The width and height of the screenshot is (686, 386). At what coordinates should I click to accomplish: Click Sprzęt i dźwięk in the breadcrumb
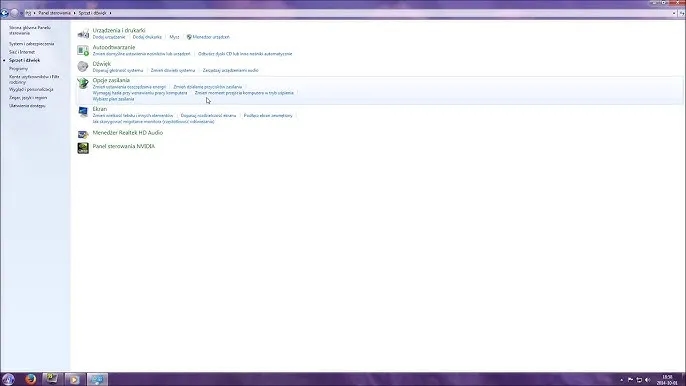(92, 13)
